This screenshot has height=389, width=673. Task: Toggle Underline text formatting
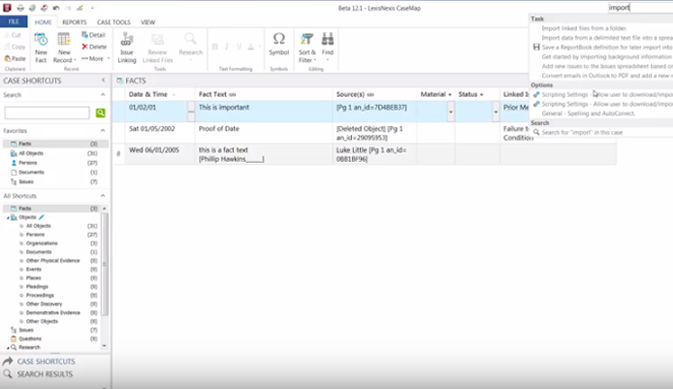pos(239,46)
